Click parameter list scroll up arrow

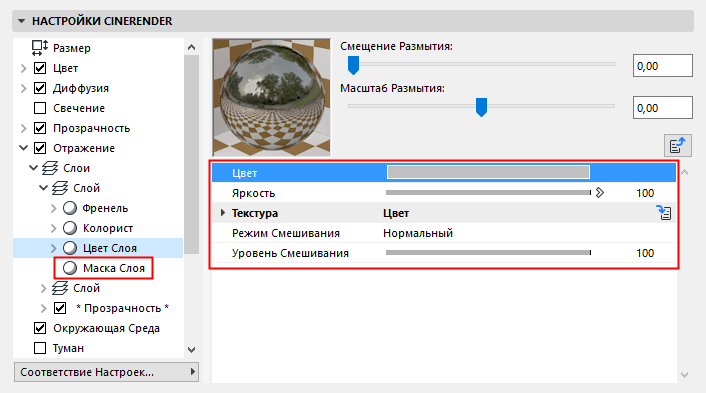[684, 172]
